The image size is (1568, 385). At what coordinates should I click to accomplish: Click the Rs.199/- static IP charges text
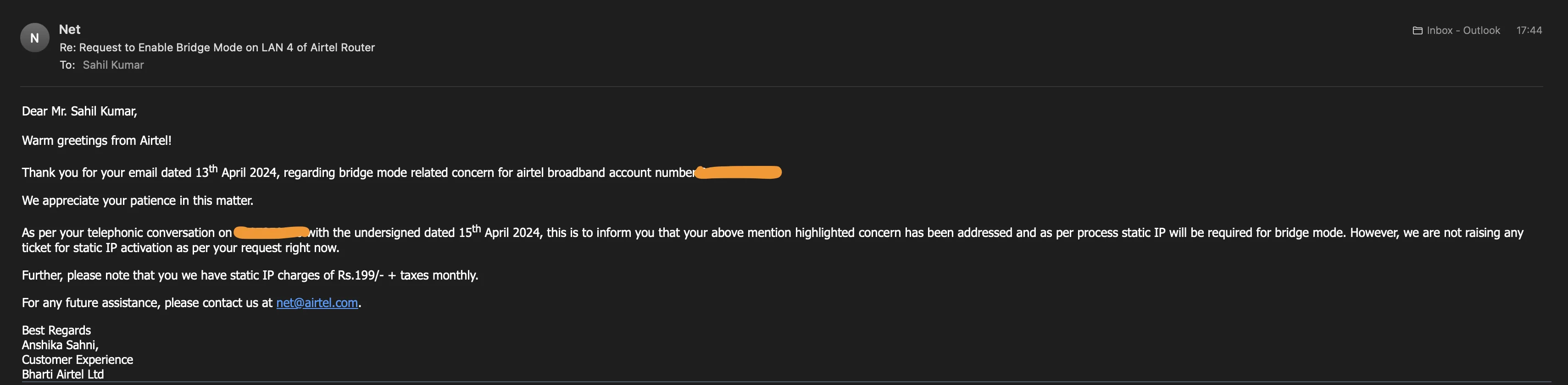pyautogui.click(x=361, y=275)
